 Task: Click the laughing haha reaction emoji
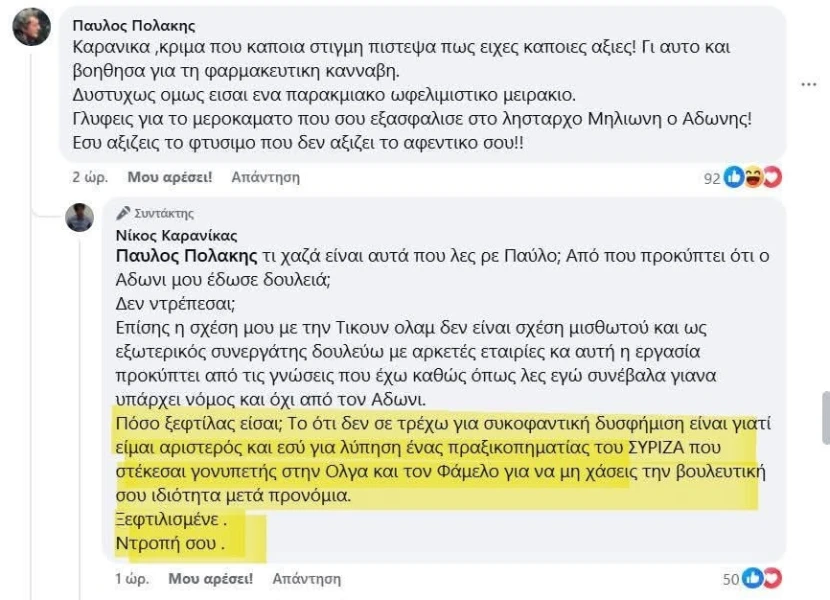(x=753, y=177)
